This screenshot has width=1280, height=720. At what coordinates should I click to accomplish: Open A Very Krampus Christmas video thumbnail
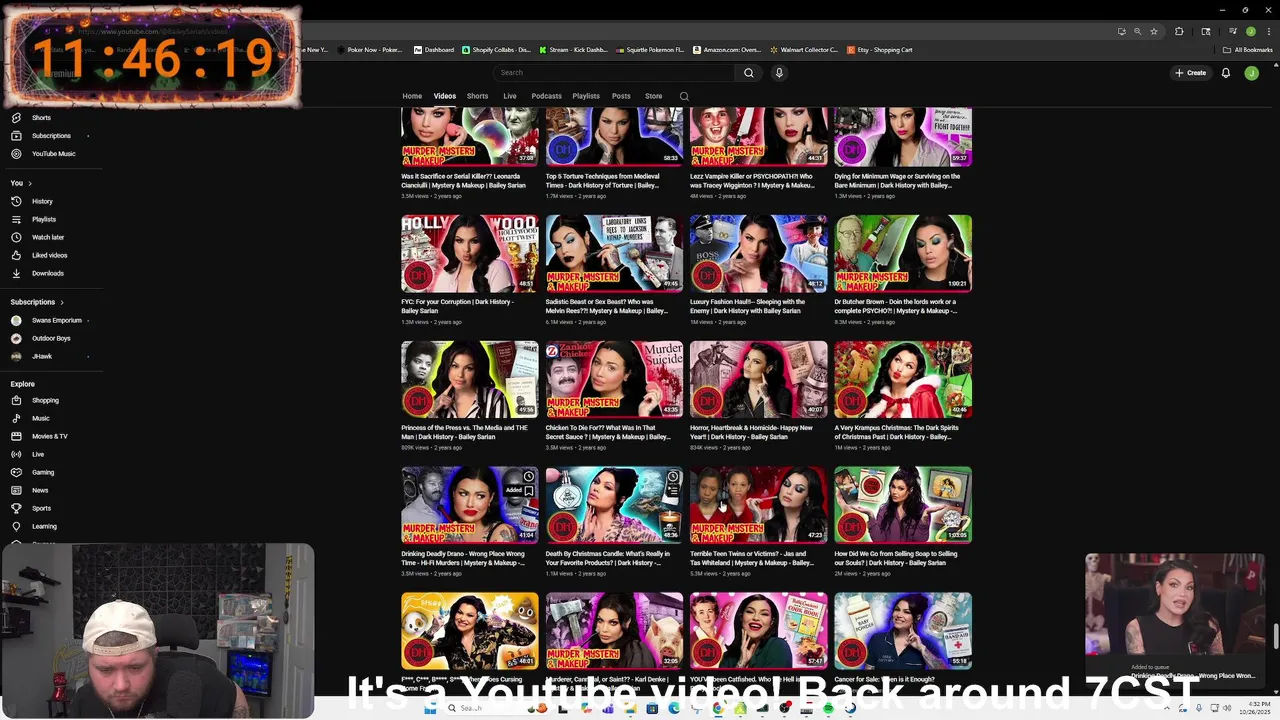pyautogui.click(x=903, y=380)
